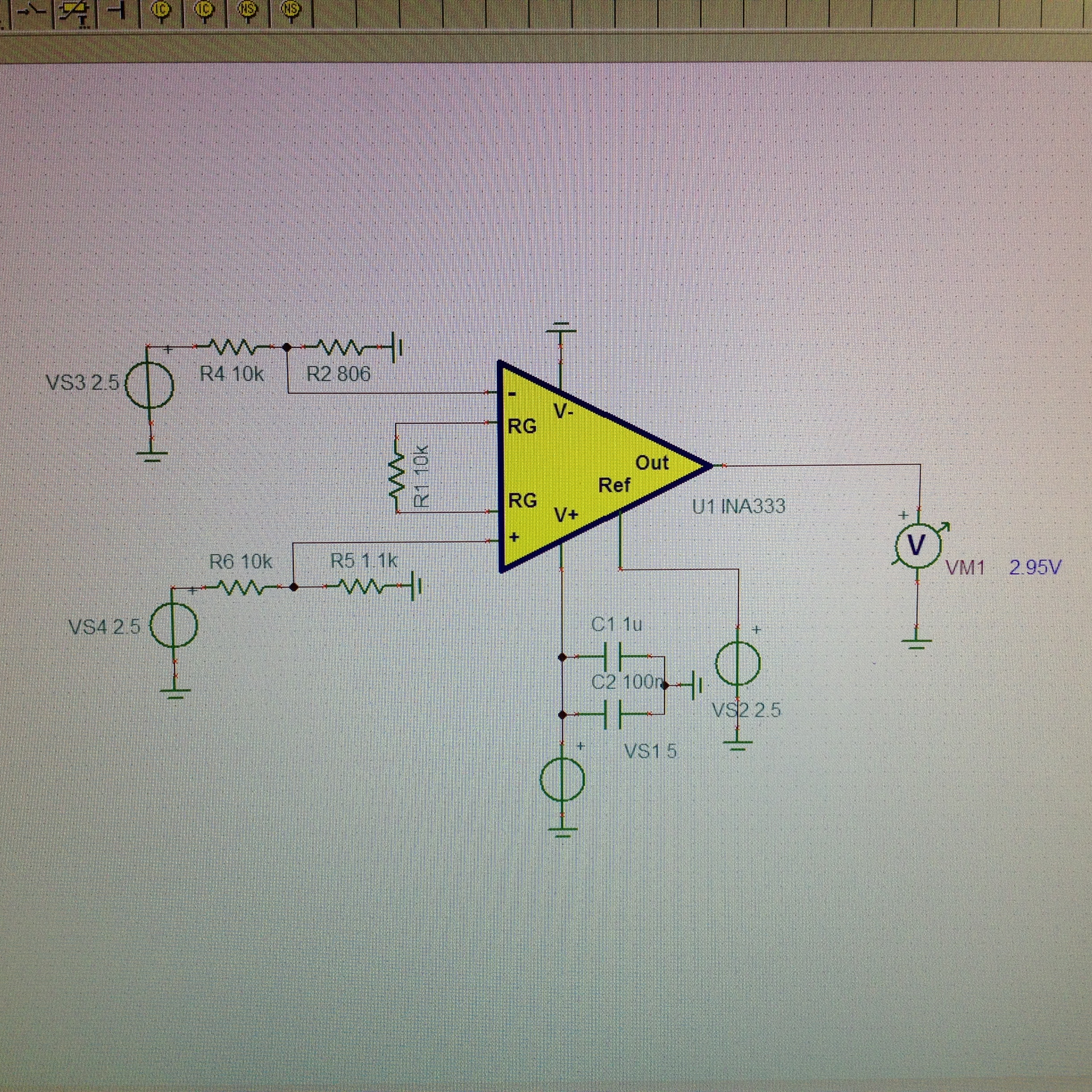The height and width of the screenshot is (1092, 1092).
Task: Click the second NS marker toolbar icon
Action: tap(290, 10)
